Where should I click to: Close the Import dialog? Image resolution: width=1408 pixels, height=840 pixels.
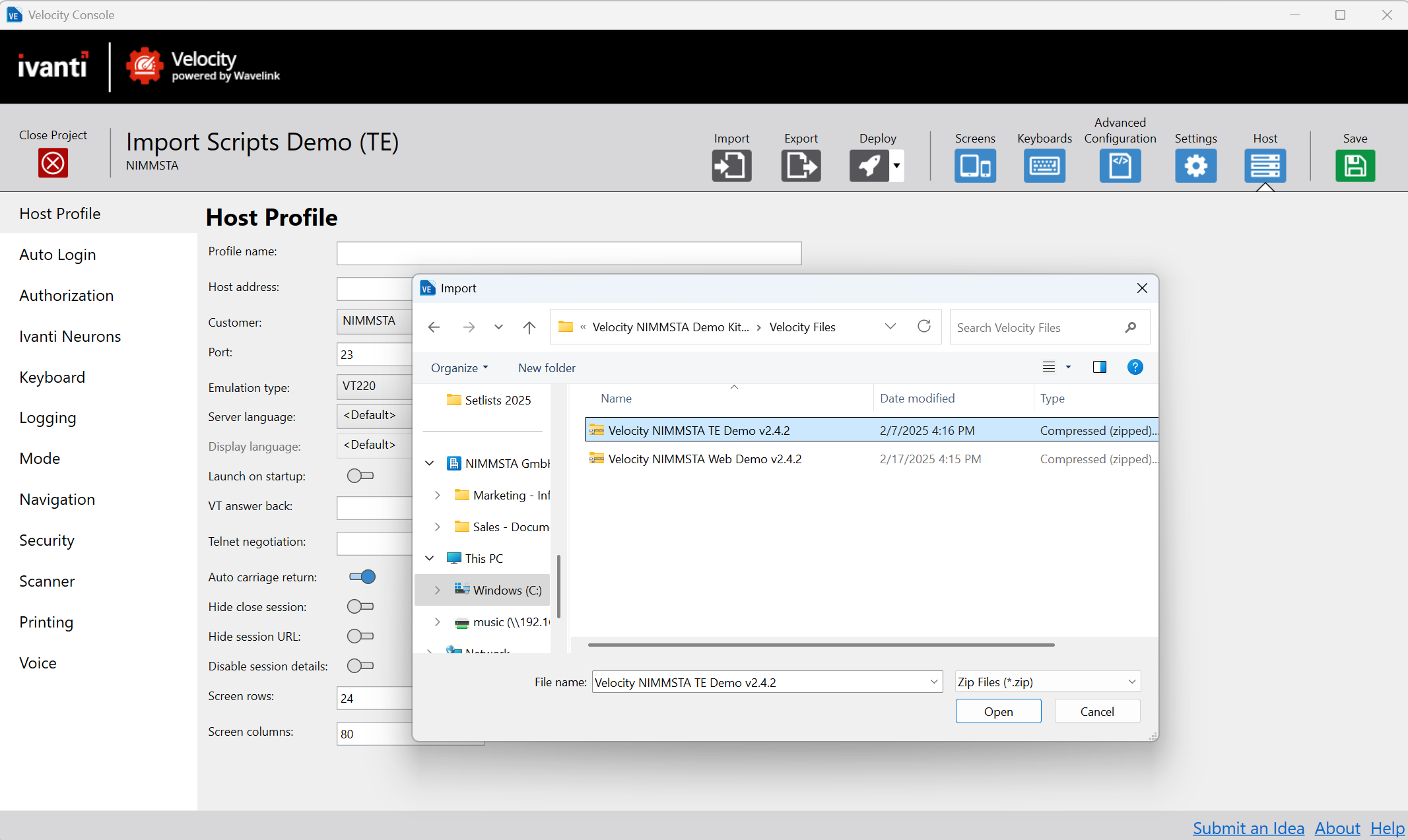[1142, 288]
